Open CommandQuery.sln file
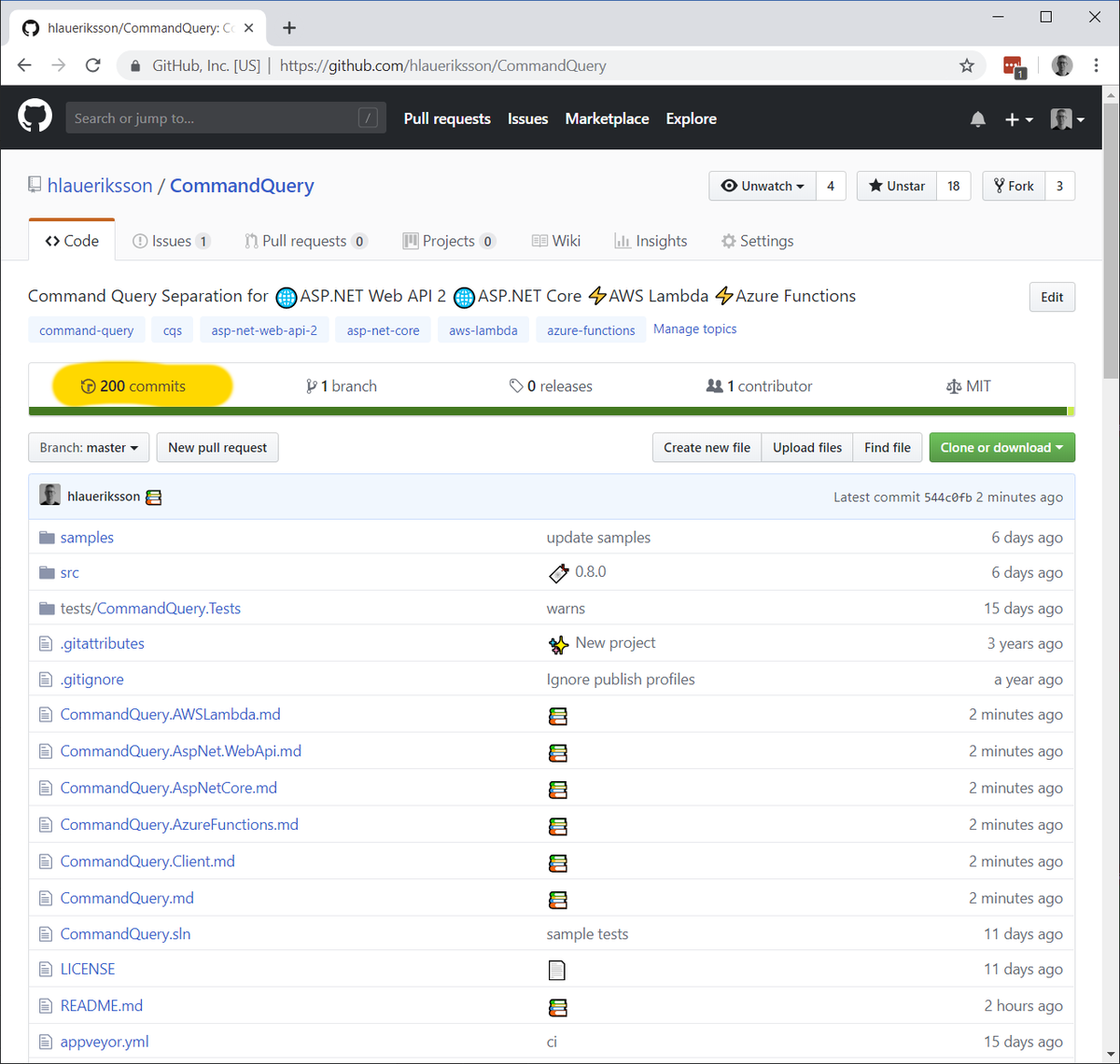This screenshot has width=1120, height=1064. [x=125, y=934]
